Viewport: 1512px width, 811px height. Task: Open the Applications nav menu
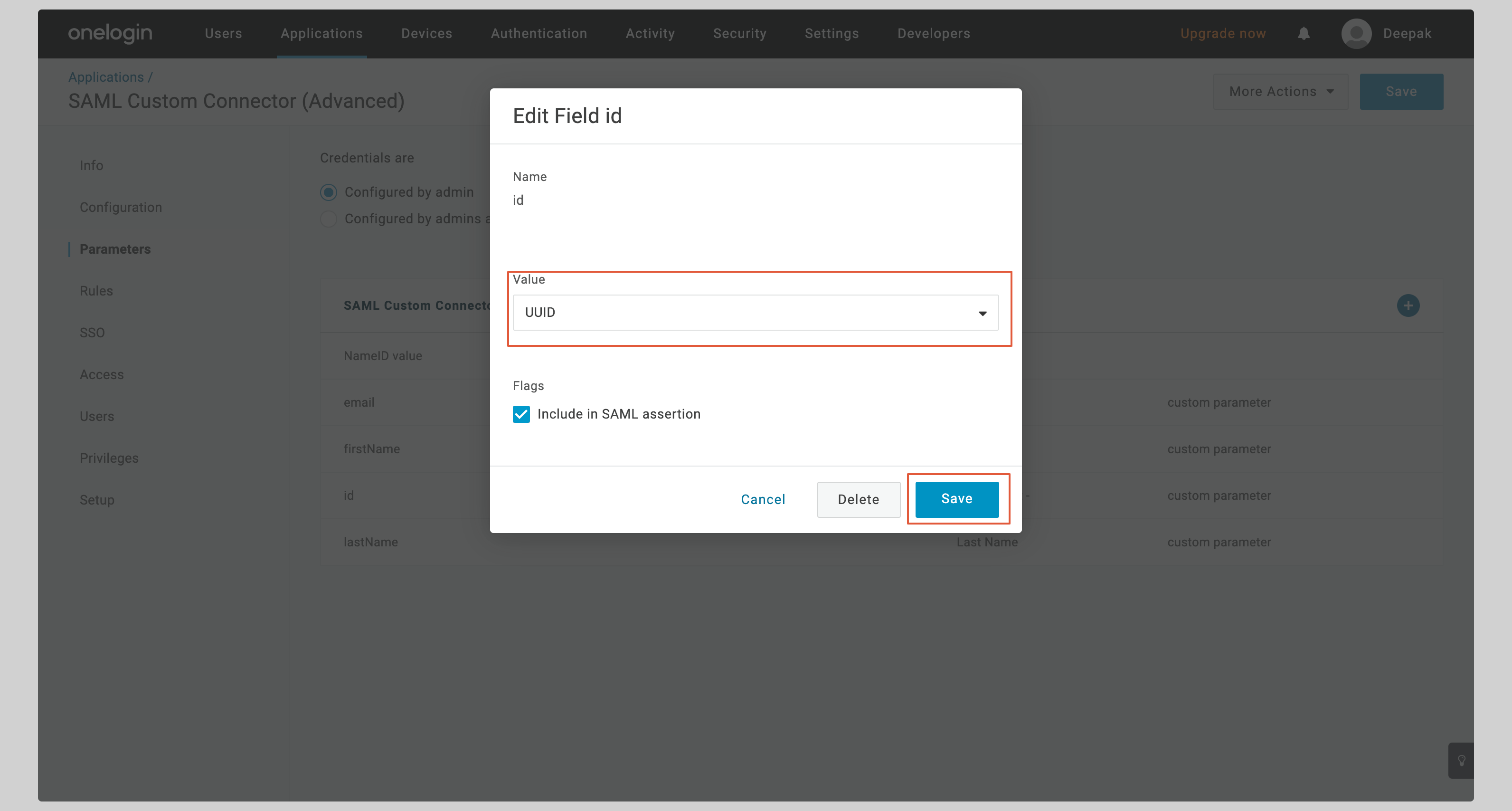click(x=321, y=33)
